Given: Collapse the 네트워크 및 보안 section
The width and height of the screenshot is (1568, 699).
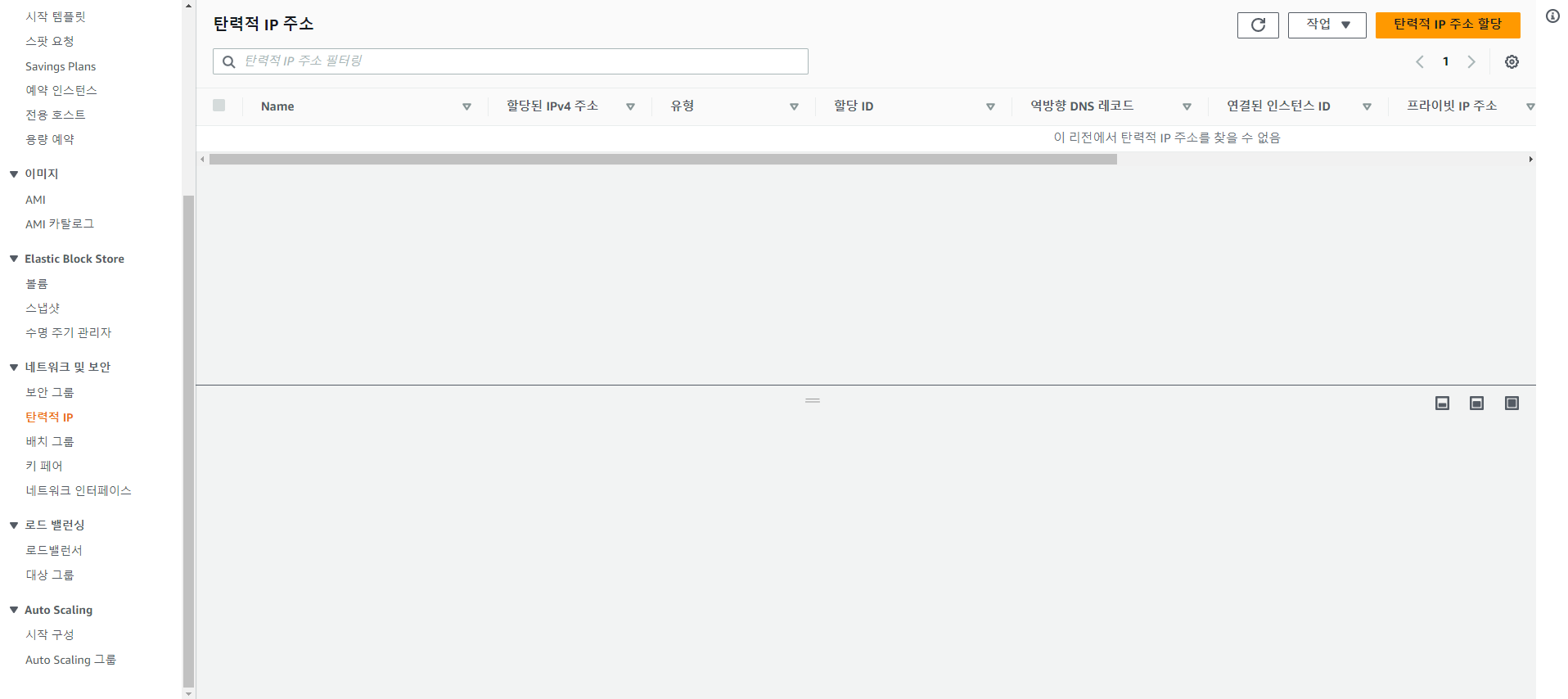Looking at the screenshot, I should point(14,367).
